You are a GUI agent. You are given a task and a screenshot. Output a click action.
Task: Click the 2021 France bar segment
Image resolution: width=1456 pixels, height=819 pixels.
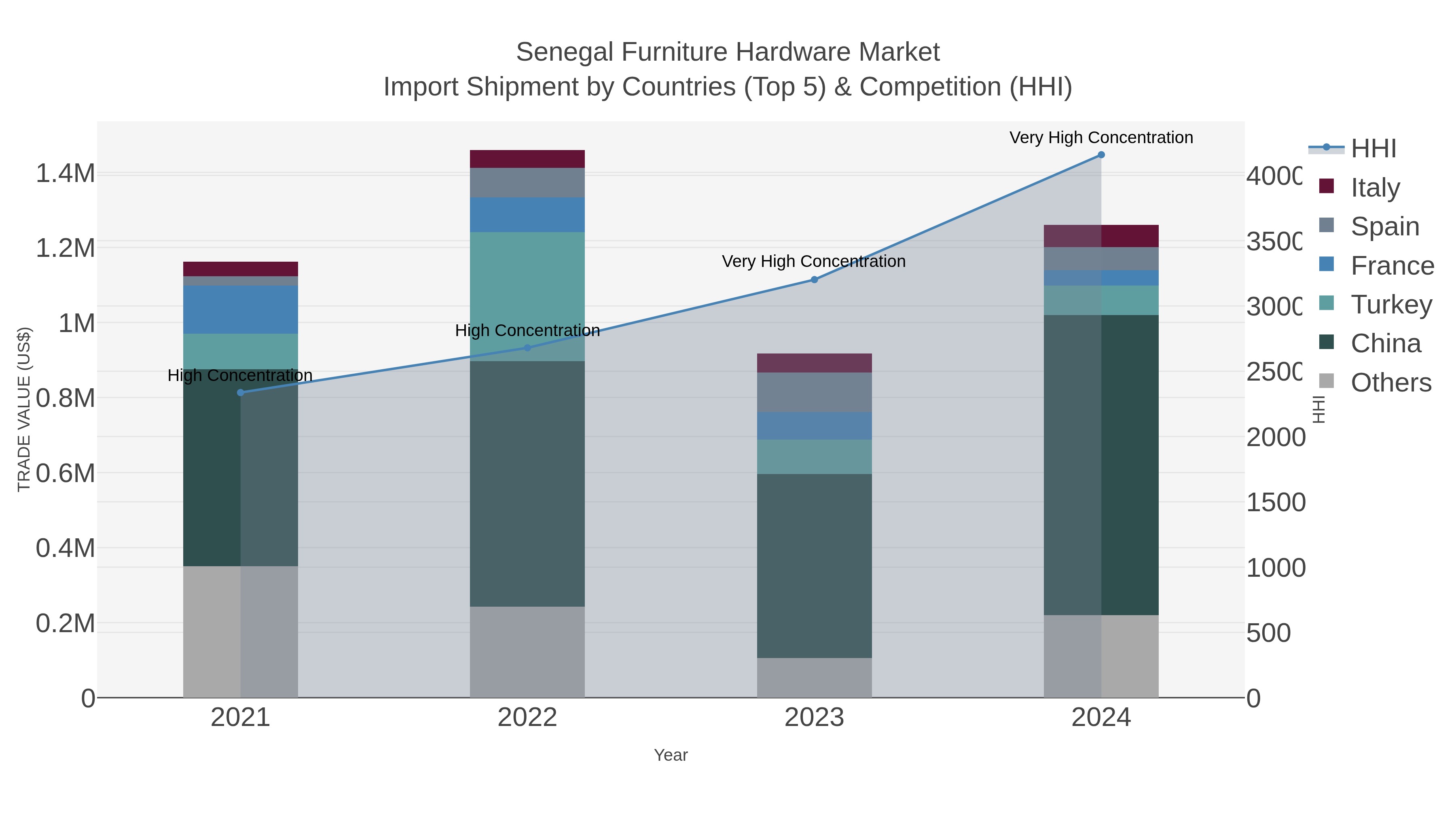click(240, 309)
